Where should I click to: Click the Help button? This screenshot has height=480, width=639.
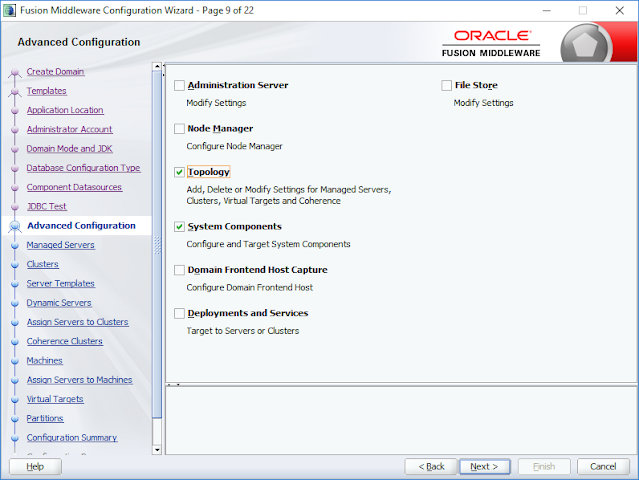(x=35, y=467)
